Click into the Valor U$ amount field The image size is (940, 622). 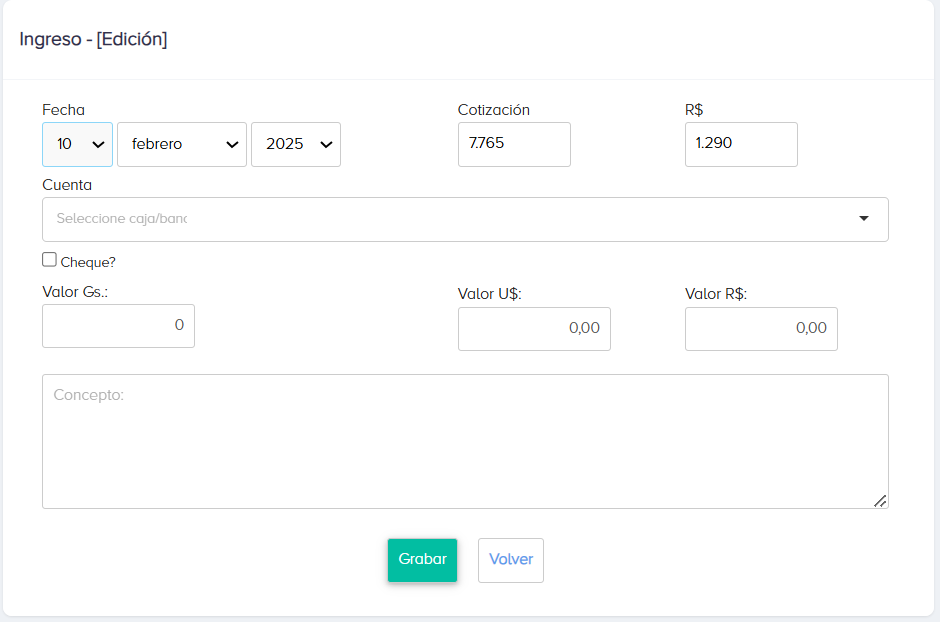coord(533,329)
